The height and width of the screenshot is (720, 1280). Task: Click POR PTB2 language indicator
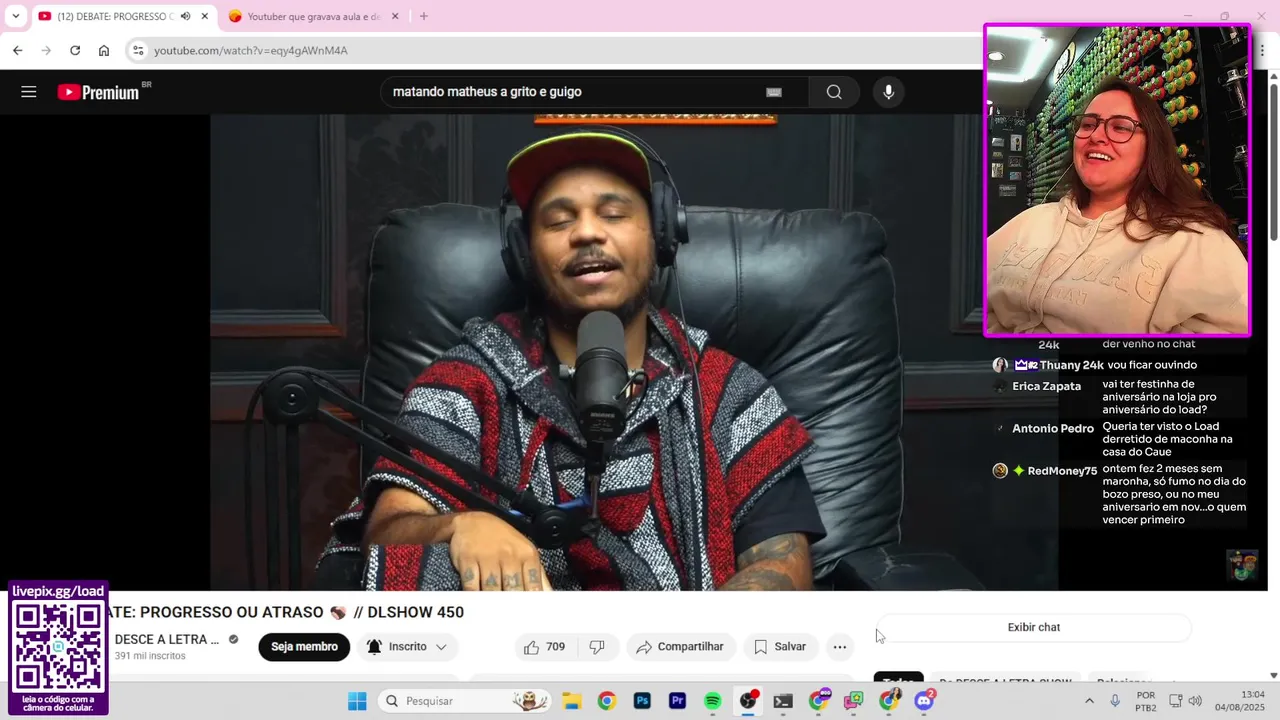(1146, 701)
